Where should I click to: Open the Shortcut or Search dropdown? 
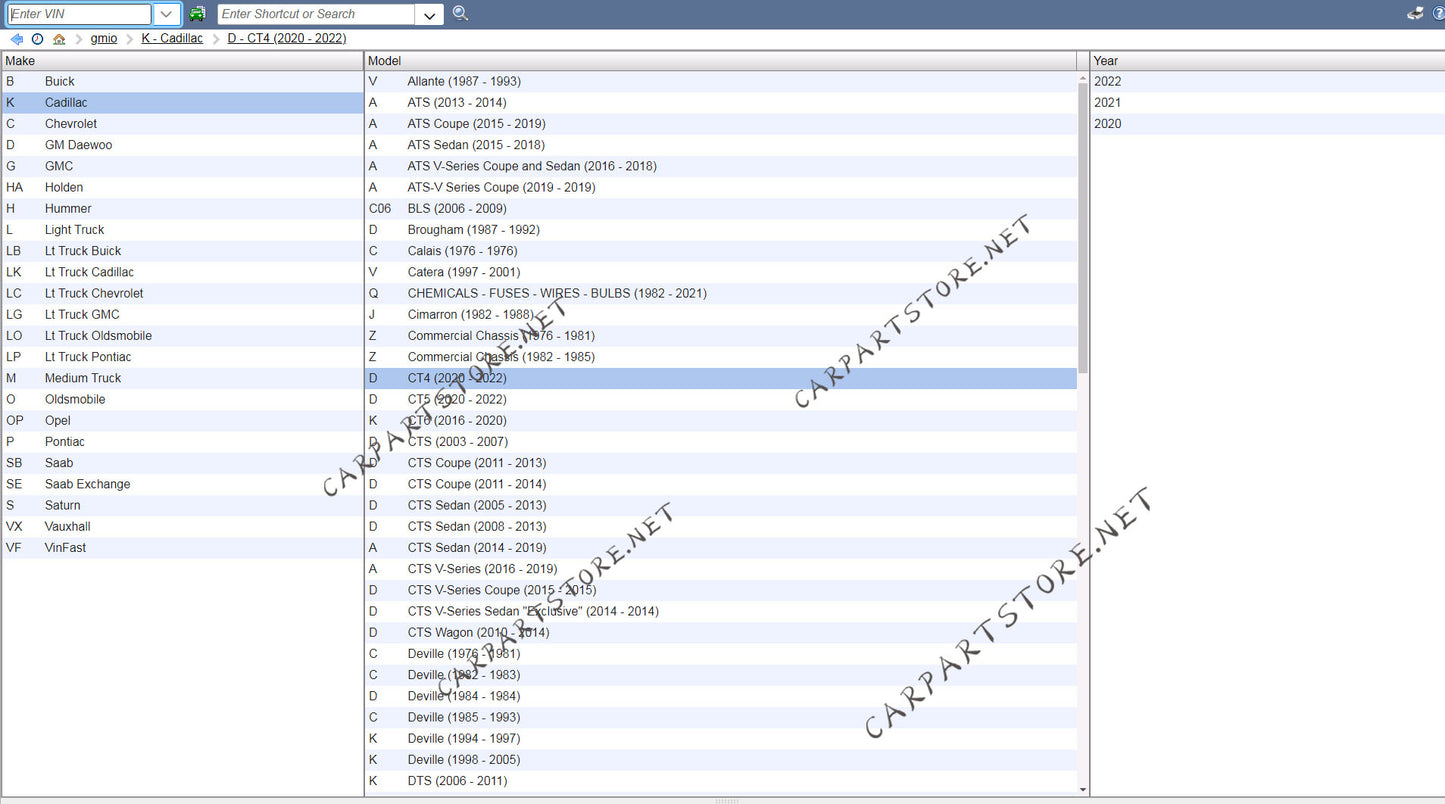[x=429, y=14]
